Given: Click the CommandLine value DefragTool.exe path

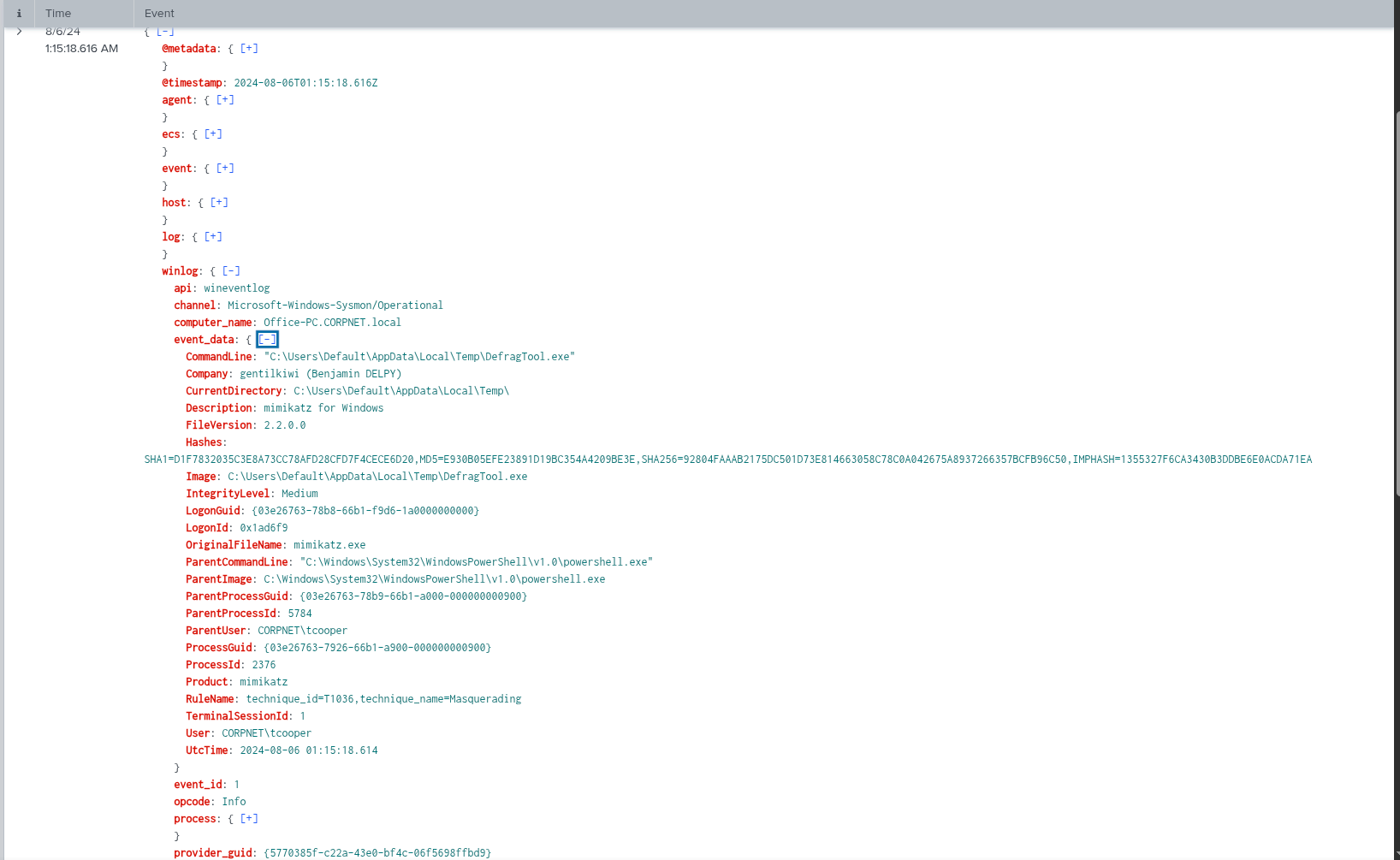Looking at the screenshot, I should coord(419,357).
